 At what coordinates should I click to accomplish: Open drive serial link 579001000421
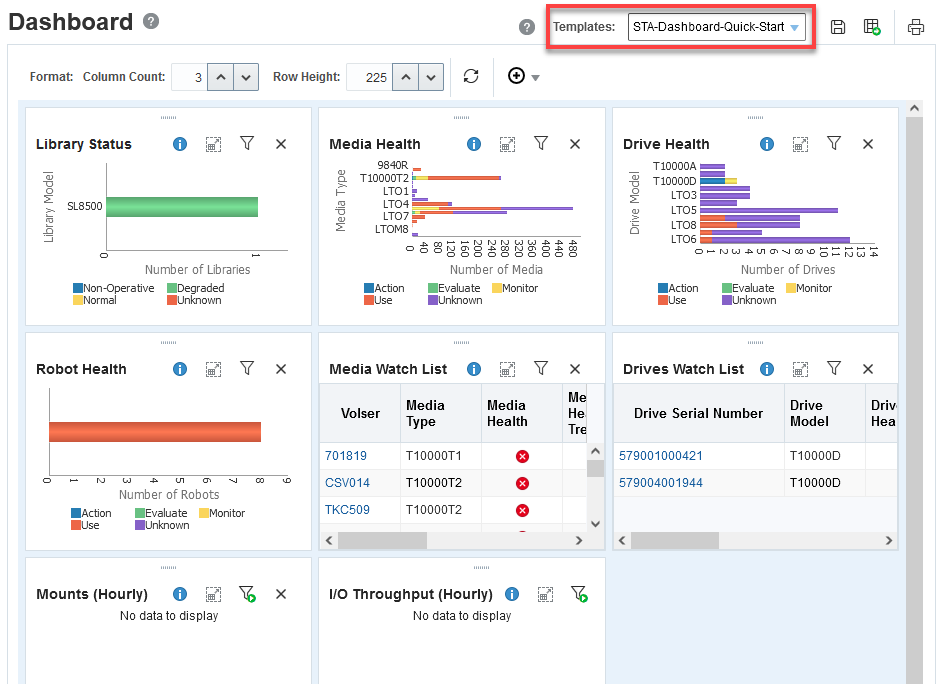[x=660, y=456]
